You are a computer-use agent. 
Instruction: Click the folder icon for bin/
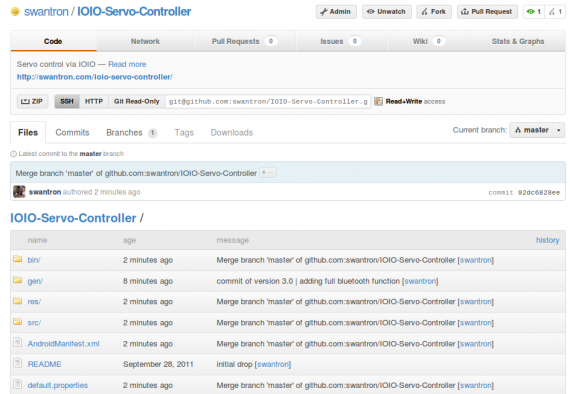(17, 259)
